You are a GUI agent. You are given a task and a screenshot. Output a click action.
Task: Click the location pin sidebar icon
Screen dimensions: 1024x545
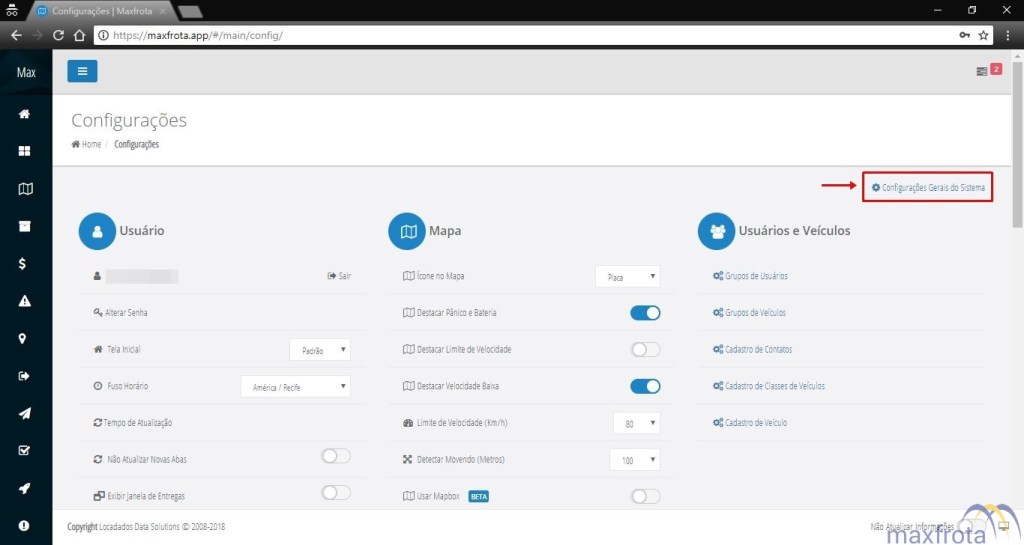(25, 339)
